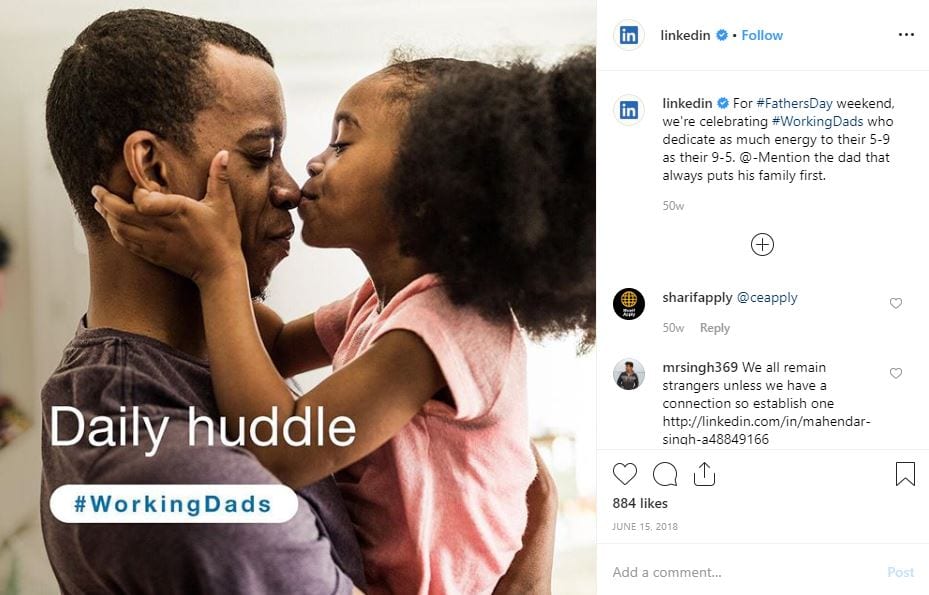Open the comment bubble icon
The height and width of the screenshot is (595, 929).
665,474
